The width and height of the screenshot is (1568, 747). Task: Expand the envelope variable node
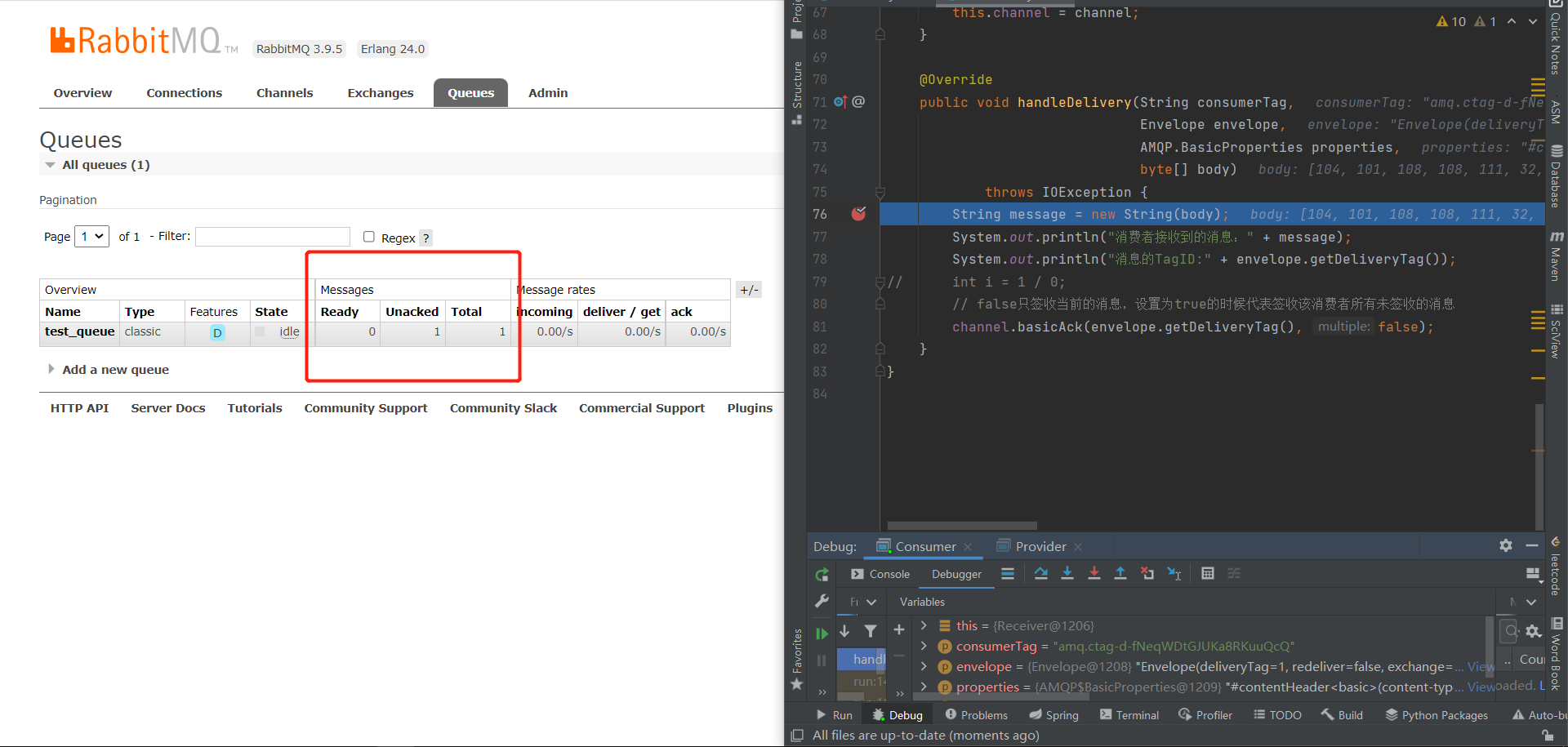(924, 666)
